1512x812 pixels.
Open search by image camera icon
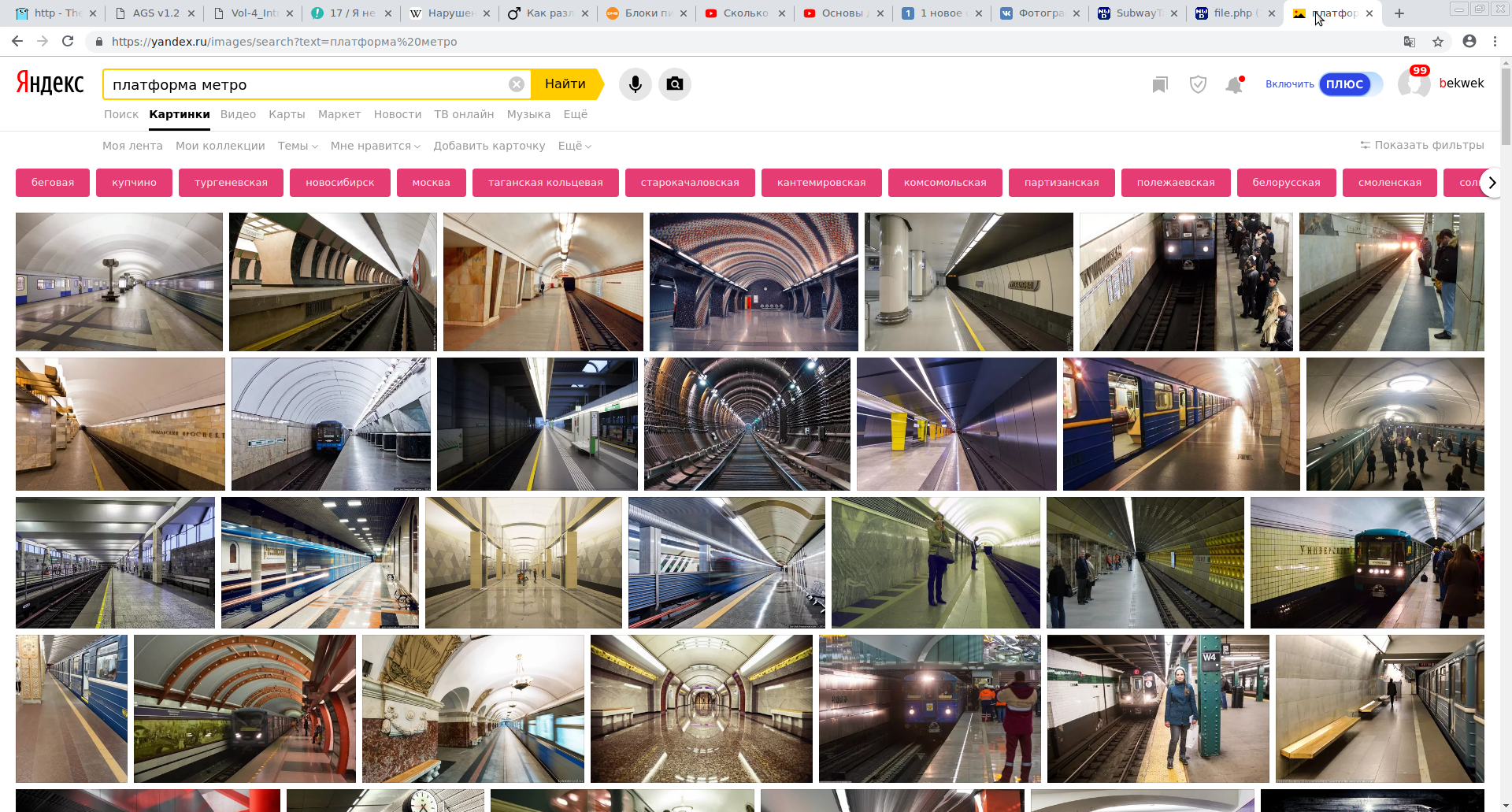(675, 84)
